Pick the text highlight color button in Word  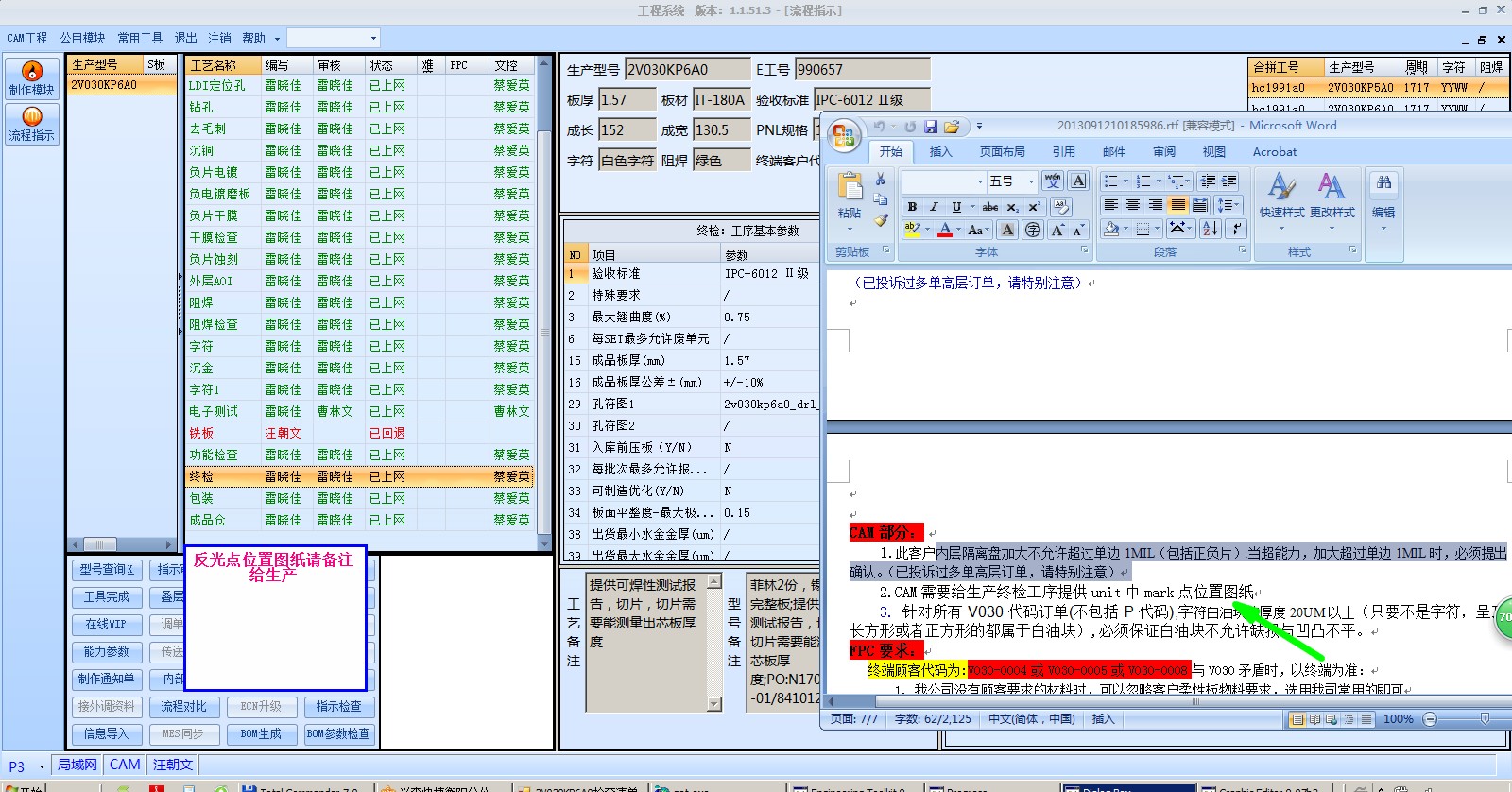(912, 230)
